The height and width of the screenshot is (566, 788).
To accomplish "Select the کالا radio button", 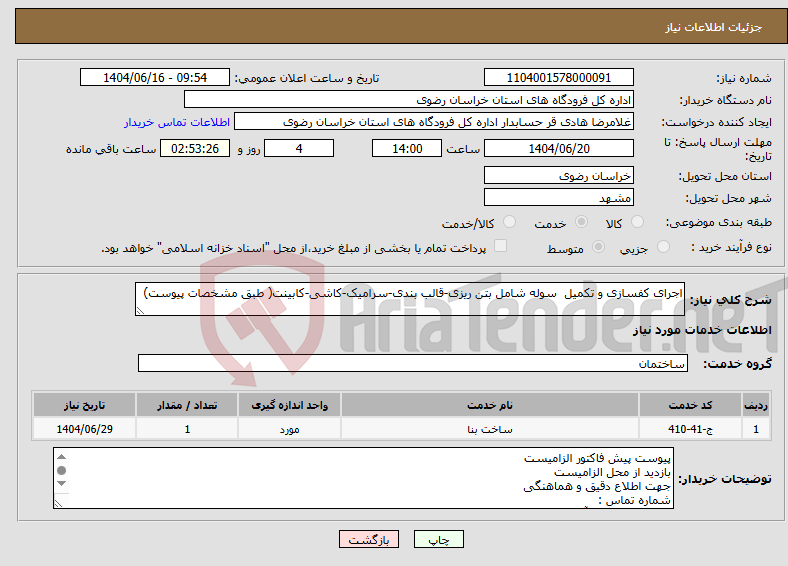I will tap(637, 222).
